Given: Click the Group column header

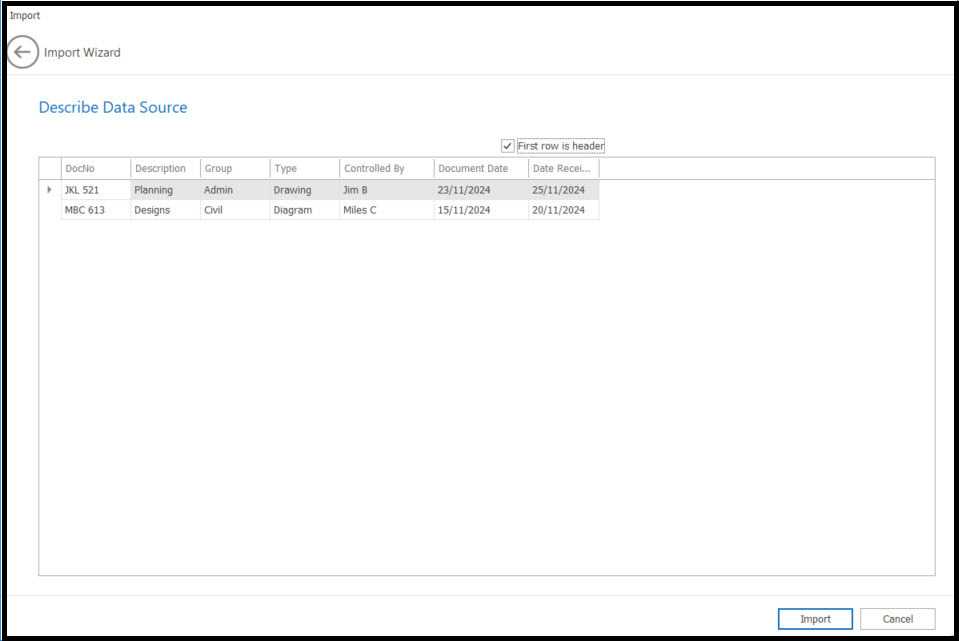Looking at the screenshot, I should coord(234,169).
